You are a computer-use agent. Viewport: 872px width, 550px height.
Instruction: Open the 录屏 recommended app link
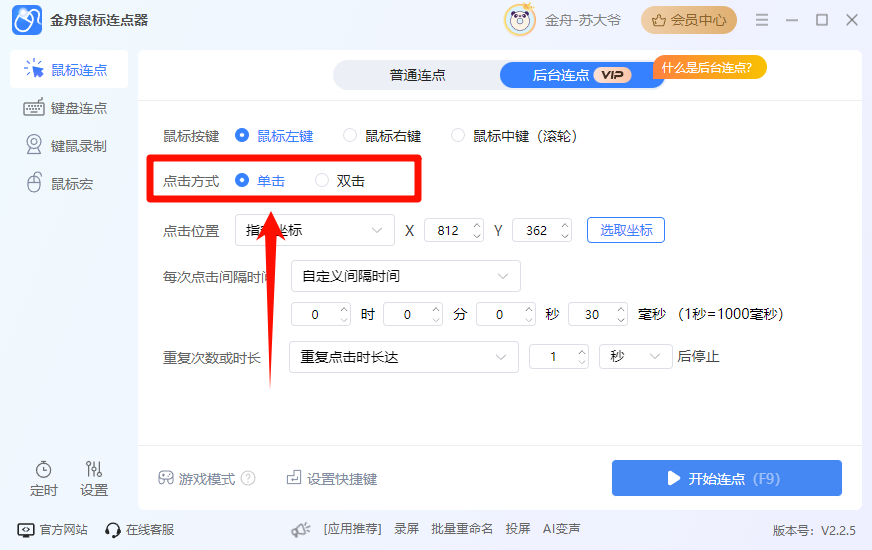(x=407, y=529)
